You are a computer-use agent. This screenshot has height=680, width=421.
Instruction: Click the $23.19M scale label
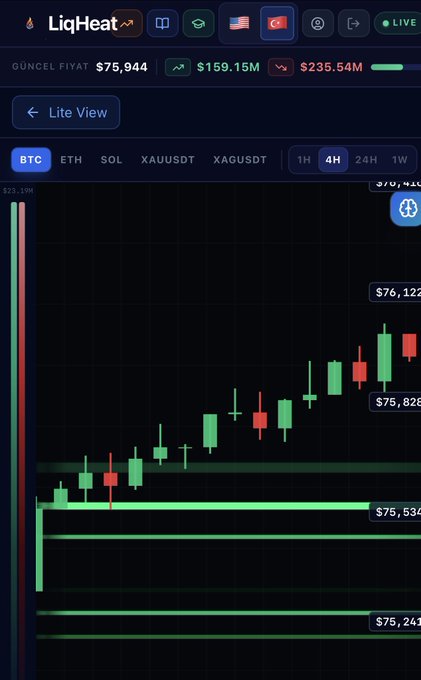click(x=18, y=190)
